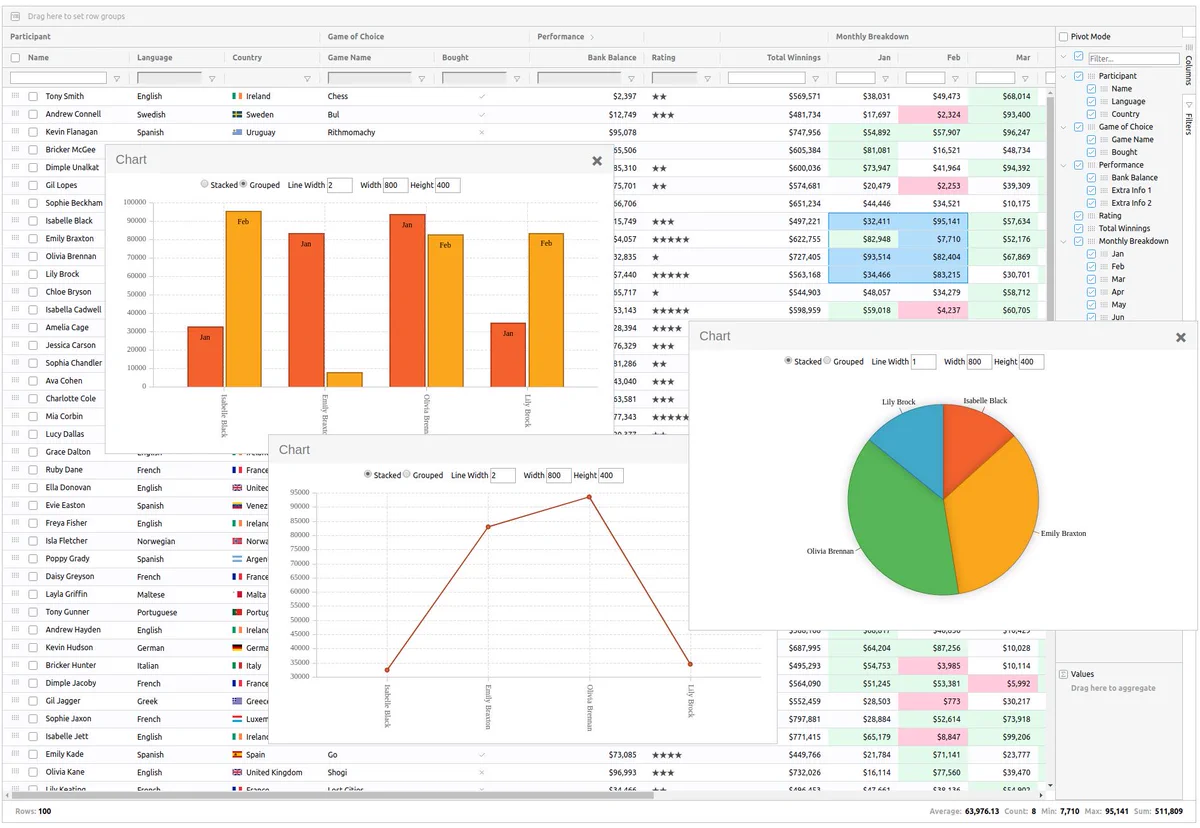The image size is (1200, 828).
Task: Click Isabelle Black's Jan cell $32,411
Action: coord(863,221)
